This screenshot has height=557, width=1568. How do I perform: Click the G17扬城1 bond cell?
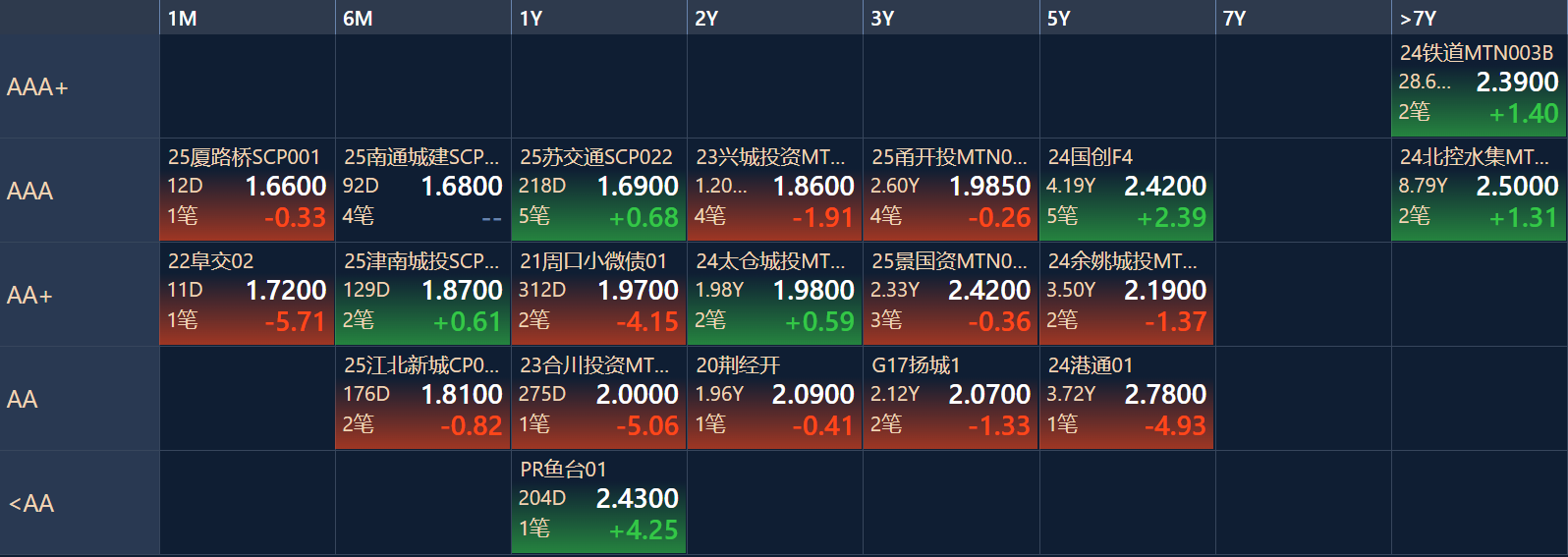949,399
